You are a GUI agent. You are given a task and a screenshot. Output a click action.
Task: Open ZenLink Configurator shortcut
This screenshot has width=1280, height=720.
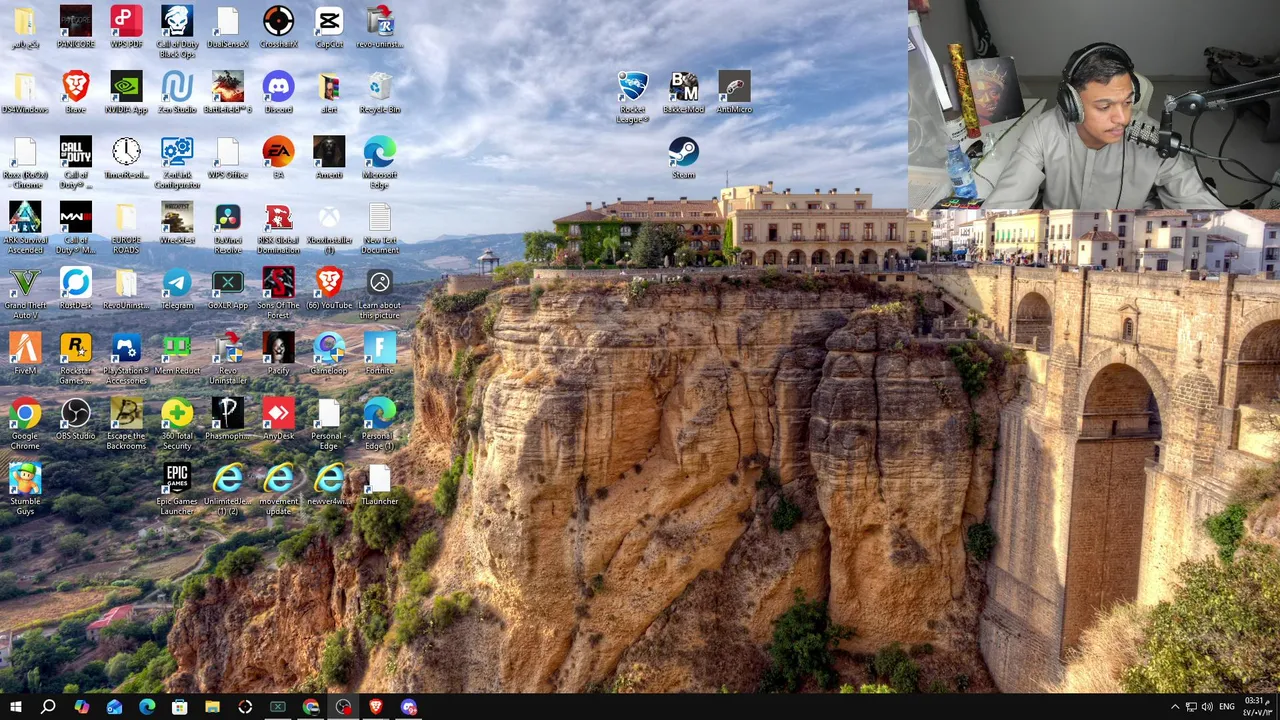coord(177,162)
